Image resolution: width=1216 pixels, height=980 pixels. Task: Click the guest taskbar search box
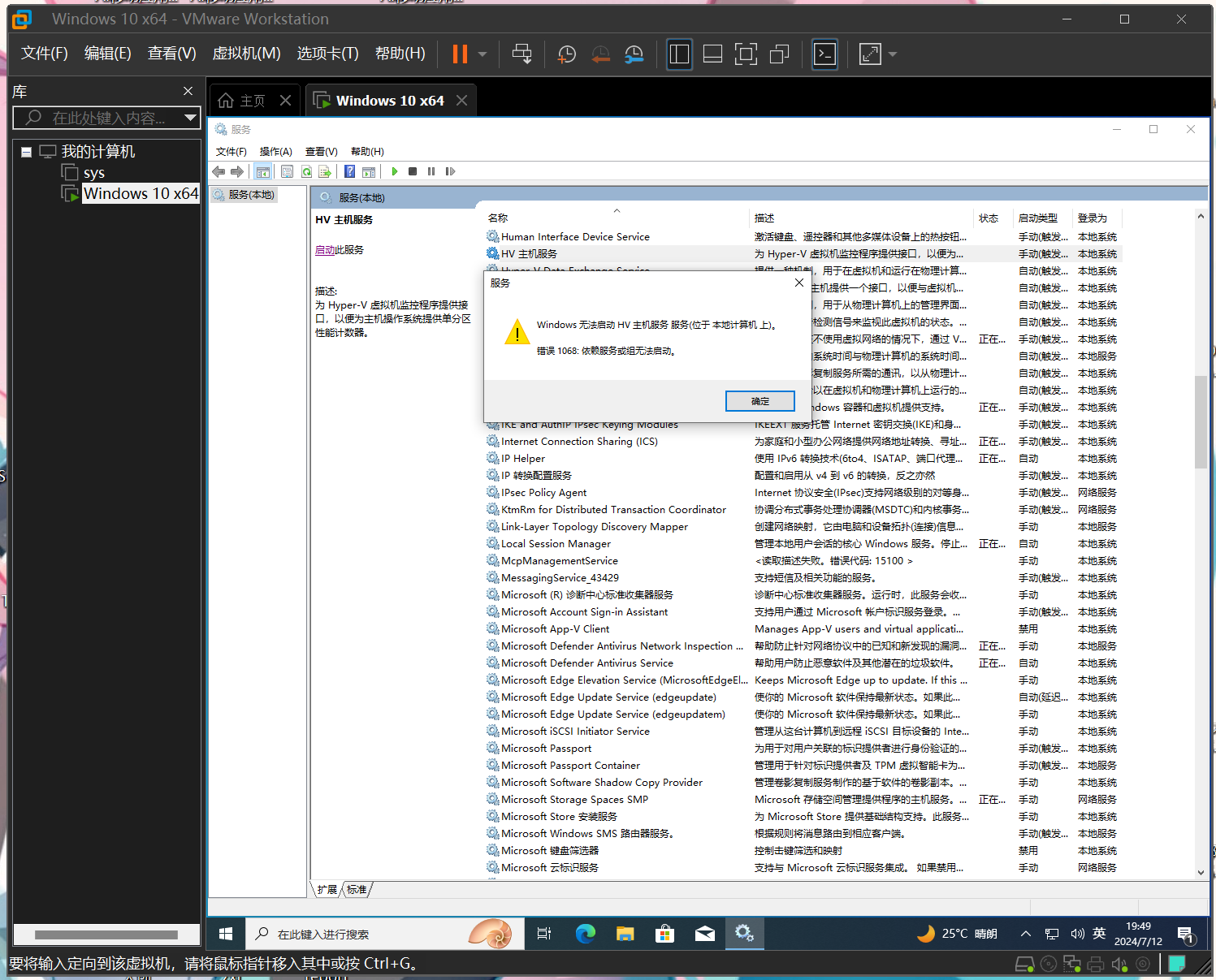(384, 934)
